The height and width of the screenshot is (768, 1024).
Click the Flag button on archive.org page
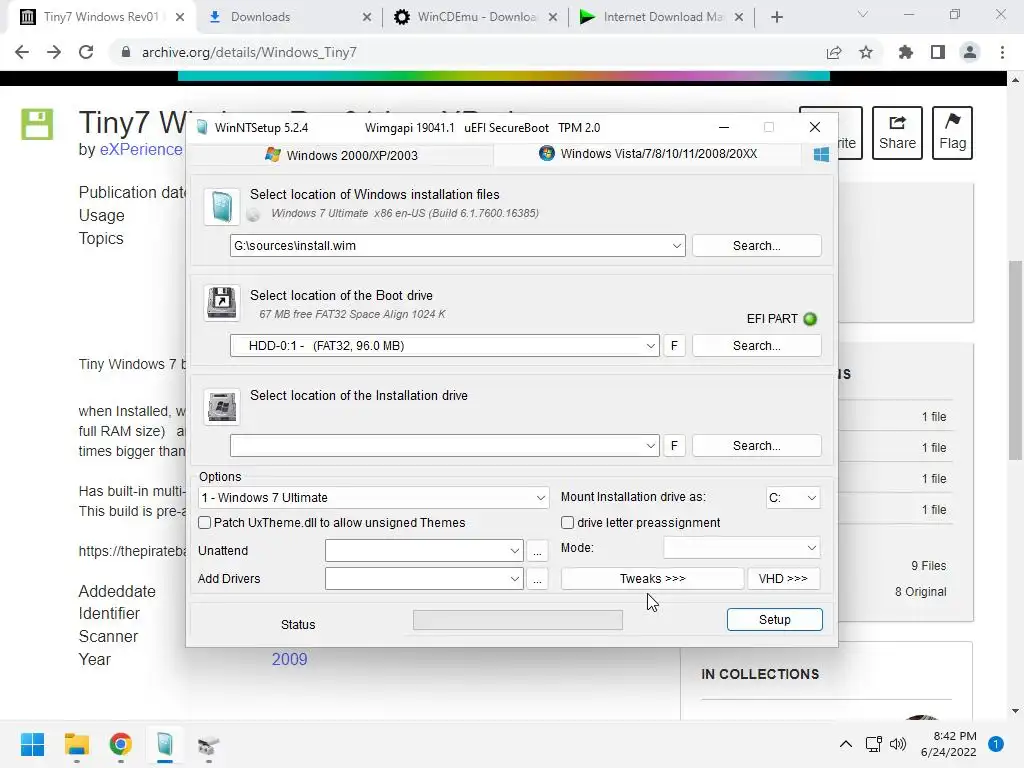coord(952,133)
